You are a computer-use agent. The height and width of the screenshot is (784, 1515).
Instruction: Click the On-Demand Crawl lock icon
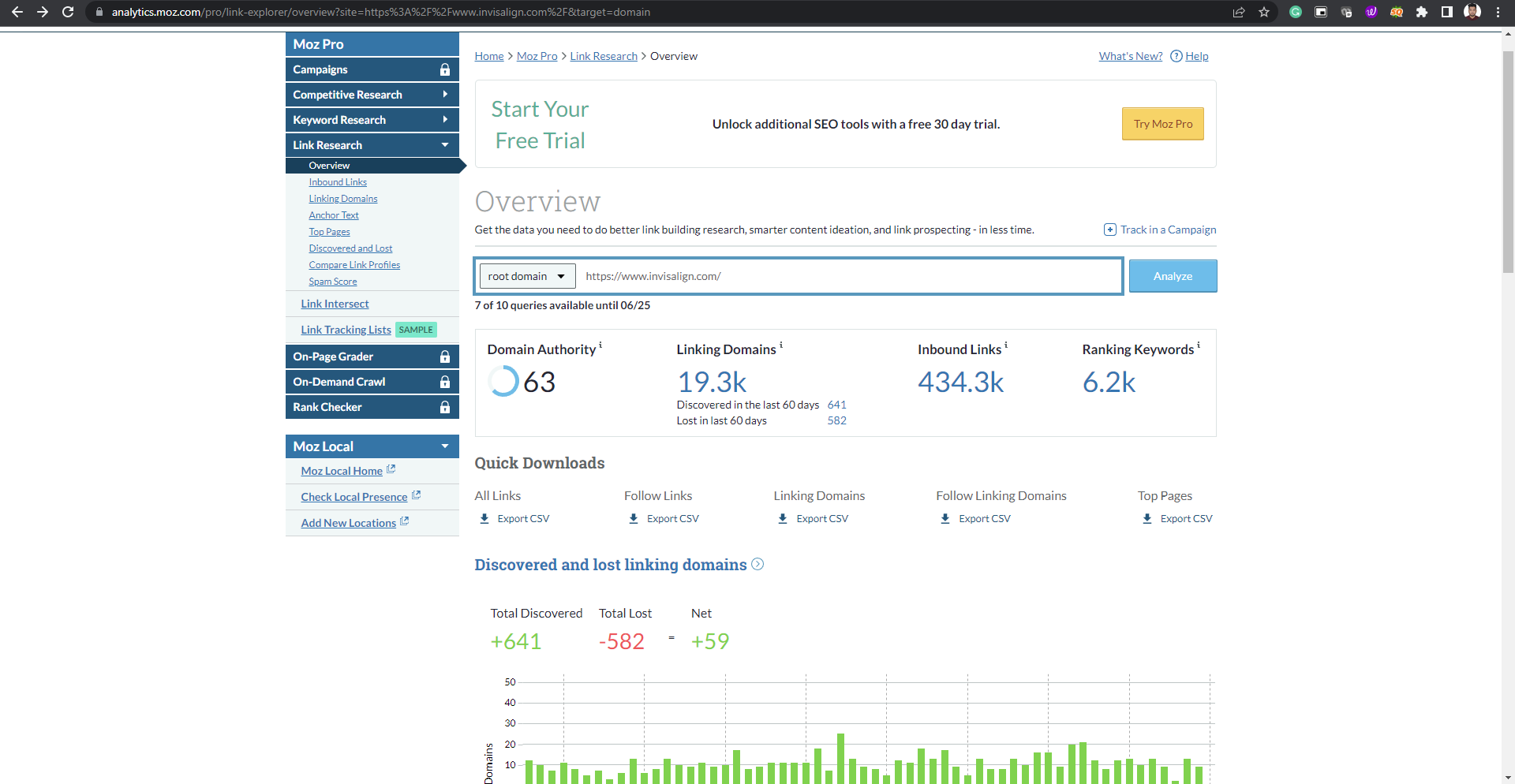pos(445,382)
